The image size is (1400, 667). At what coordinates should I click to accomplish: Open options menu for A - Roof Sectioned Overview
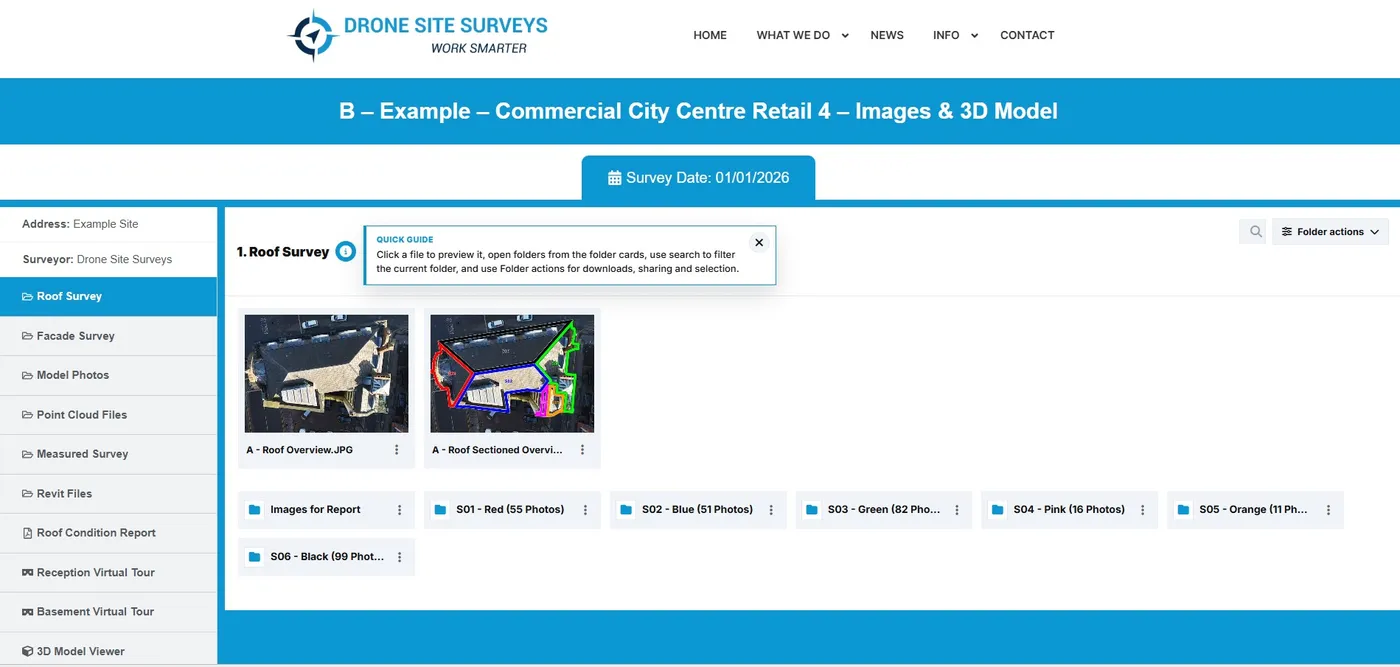coord(583,450)
